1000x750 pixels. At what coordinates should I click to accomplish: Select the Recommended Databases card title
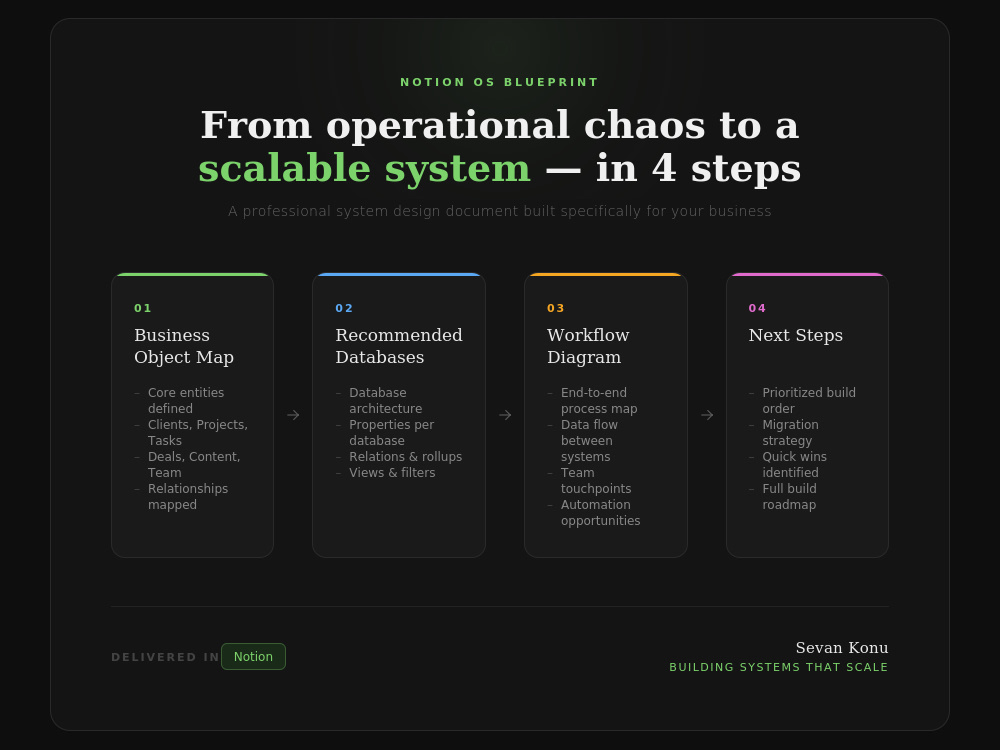pyautogui.click(x=399, y=346)
